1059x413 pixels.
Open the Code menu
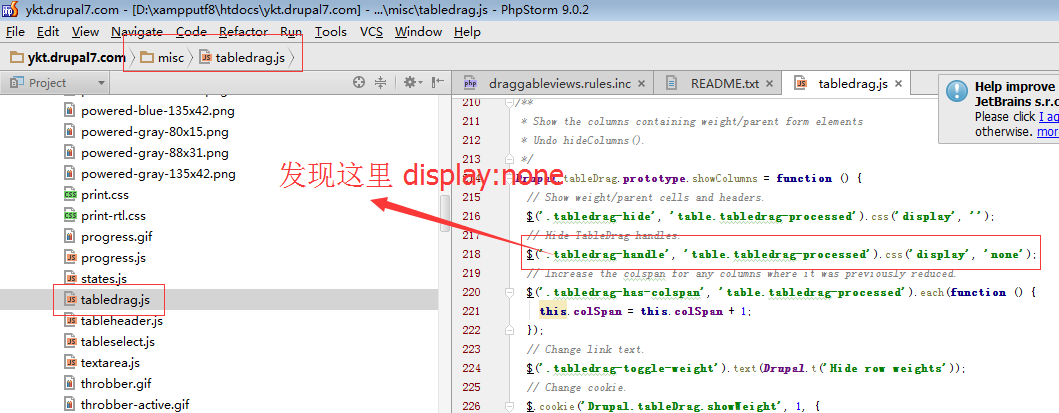tap(191, 32)
